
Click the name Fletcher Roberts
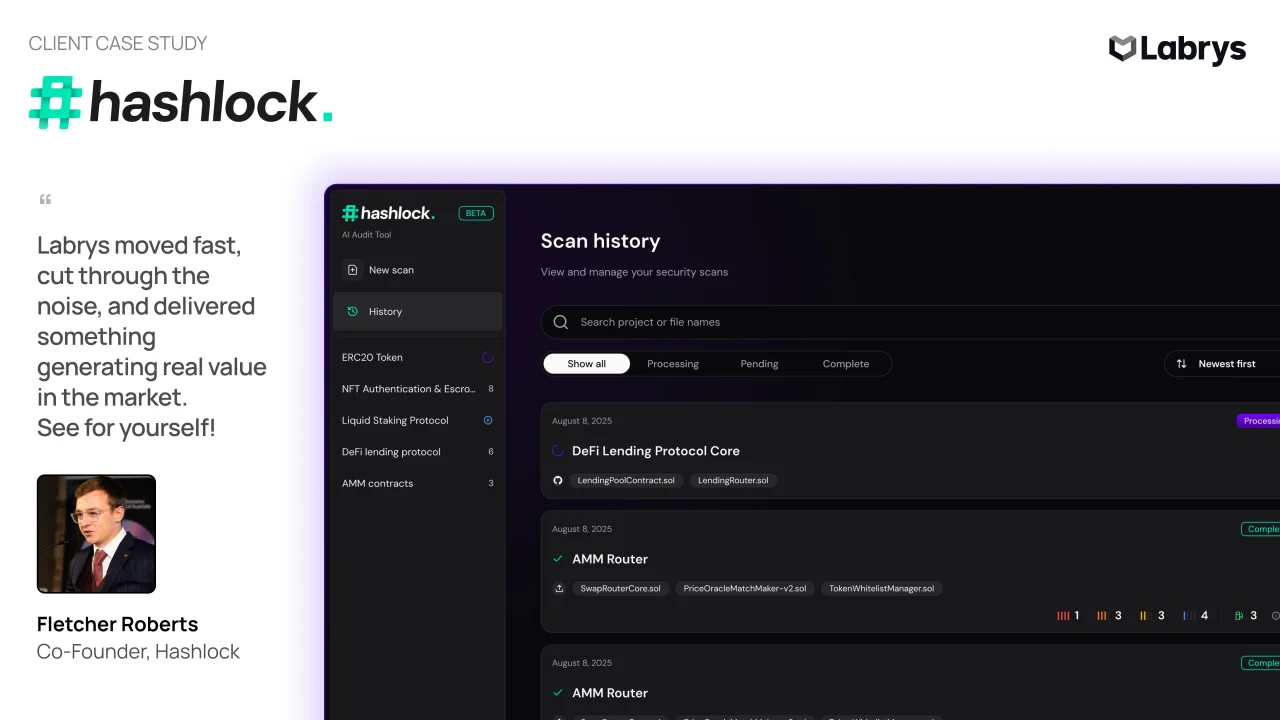click(118, 624)
